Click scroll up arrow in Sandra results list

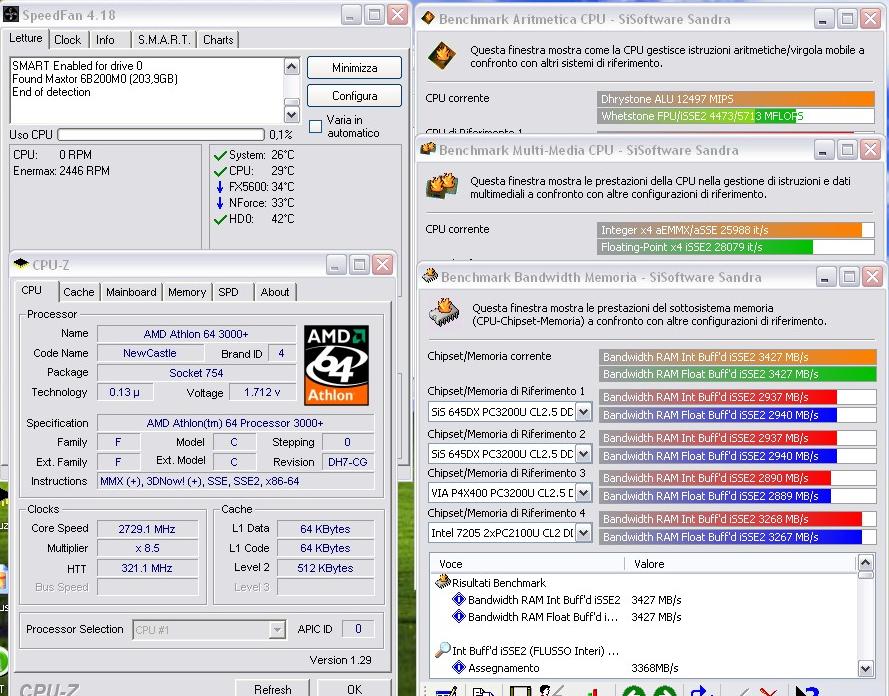coord(865,563)
